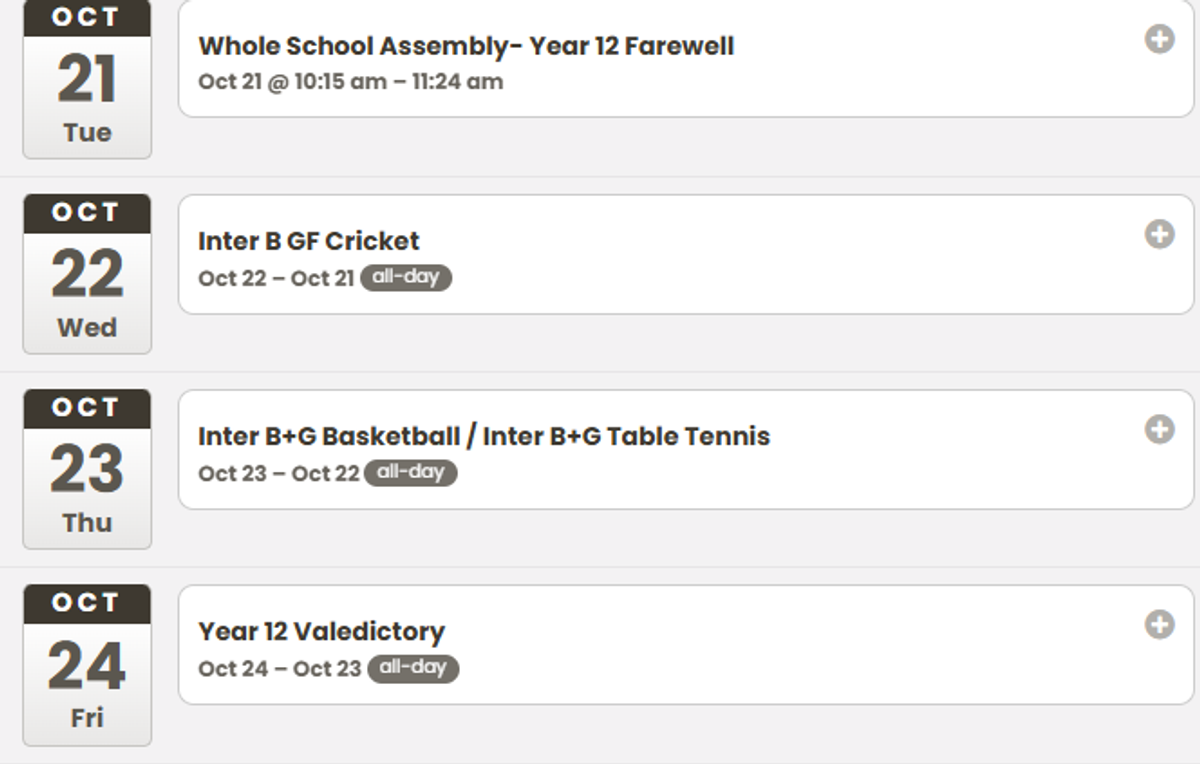Viewport: 1200px width, 764px height.
Task: Click the all-day badge on the Basketball event
Action: [x=410, y=472]
